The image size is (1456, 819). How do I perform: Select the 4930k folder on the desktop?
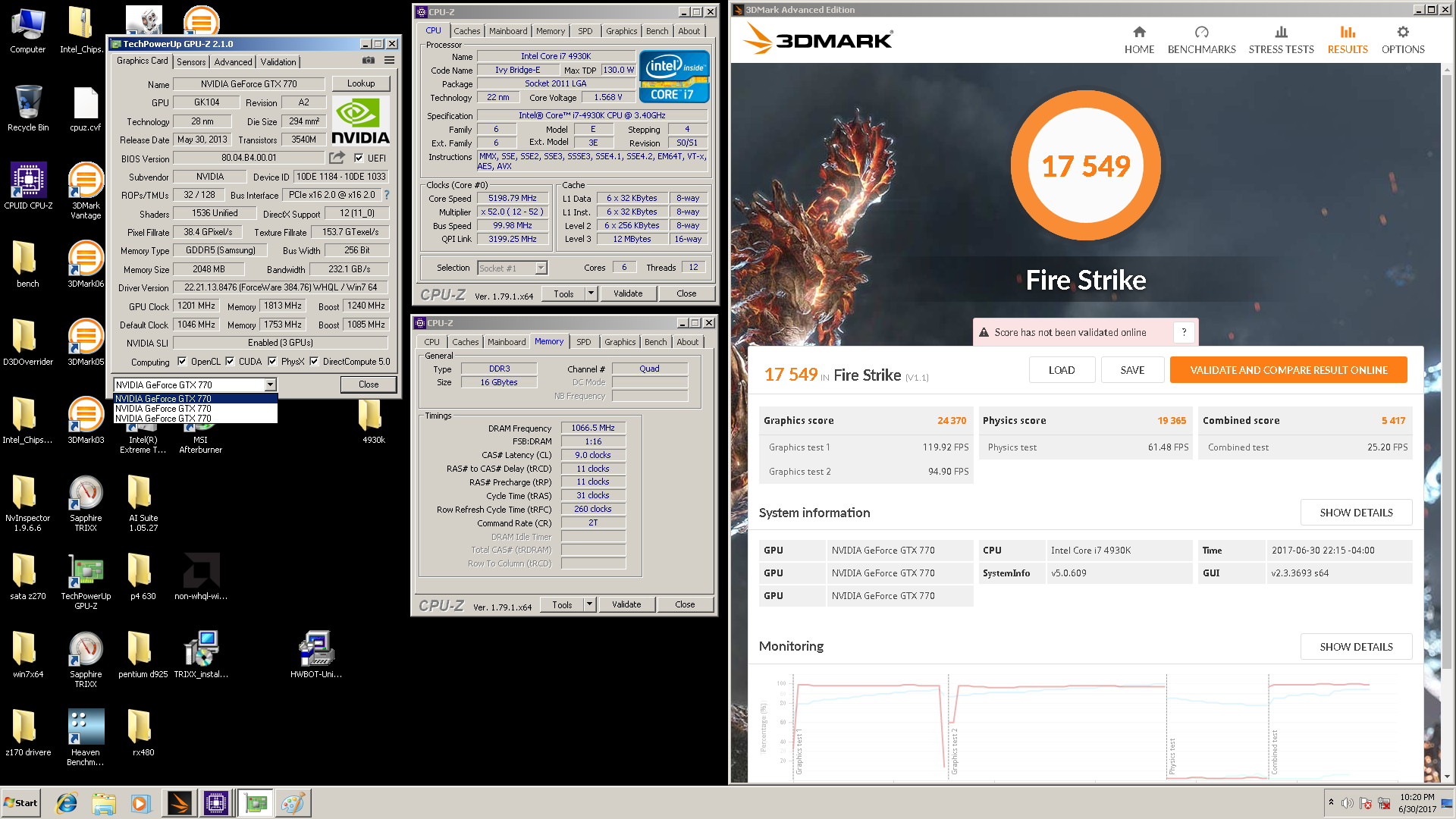tap(372, 422)
